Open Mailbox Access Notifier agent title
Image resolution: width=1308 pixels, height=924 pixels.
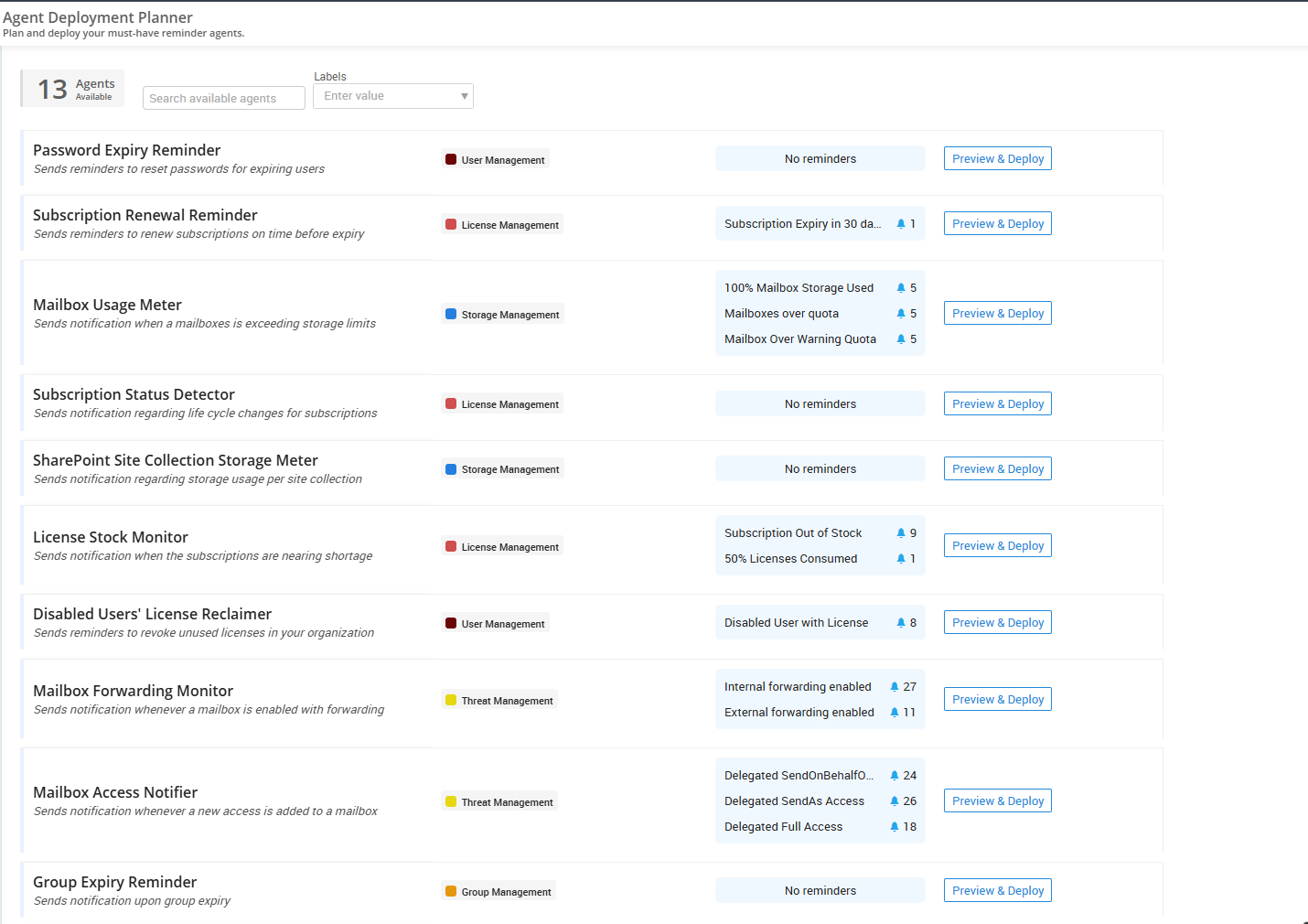click(115, 792)
